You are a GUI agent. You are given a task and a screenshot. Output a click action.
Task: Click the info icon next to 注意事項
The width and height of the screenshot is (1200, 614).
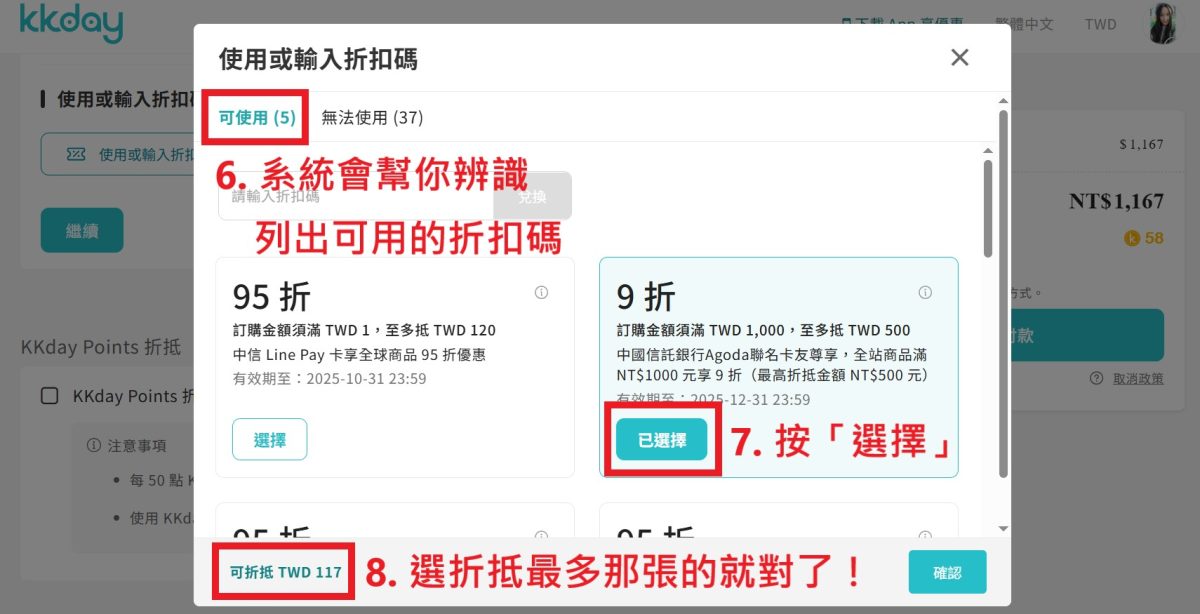94,445
